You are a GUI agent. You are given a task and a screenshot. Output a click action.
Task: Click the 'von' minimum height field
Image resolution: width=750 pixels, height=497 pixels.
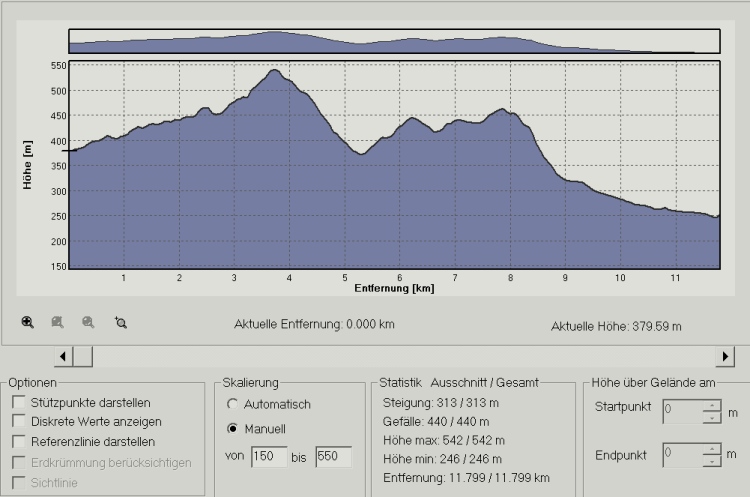coord(269,456)
